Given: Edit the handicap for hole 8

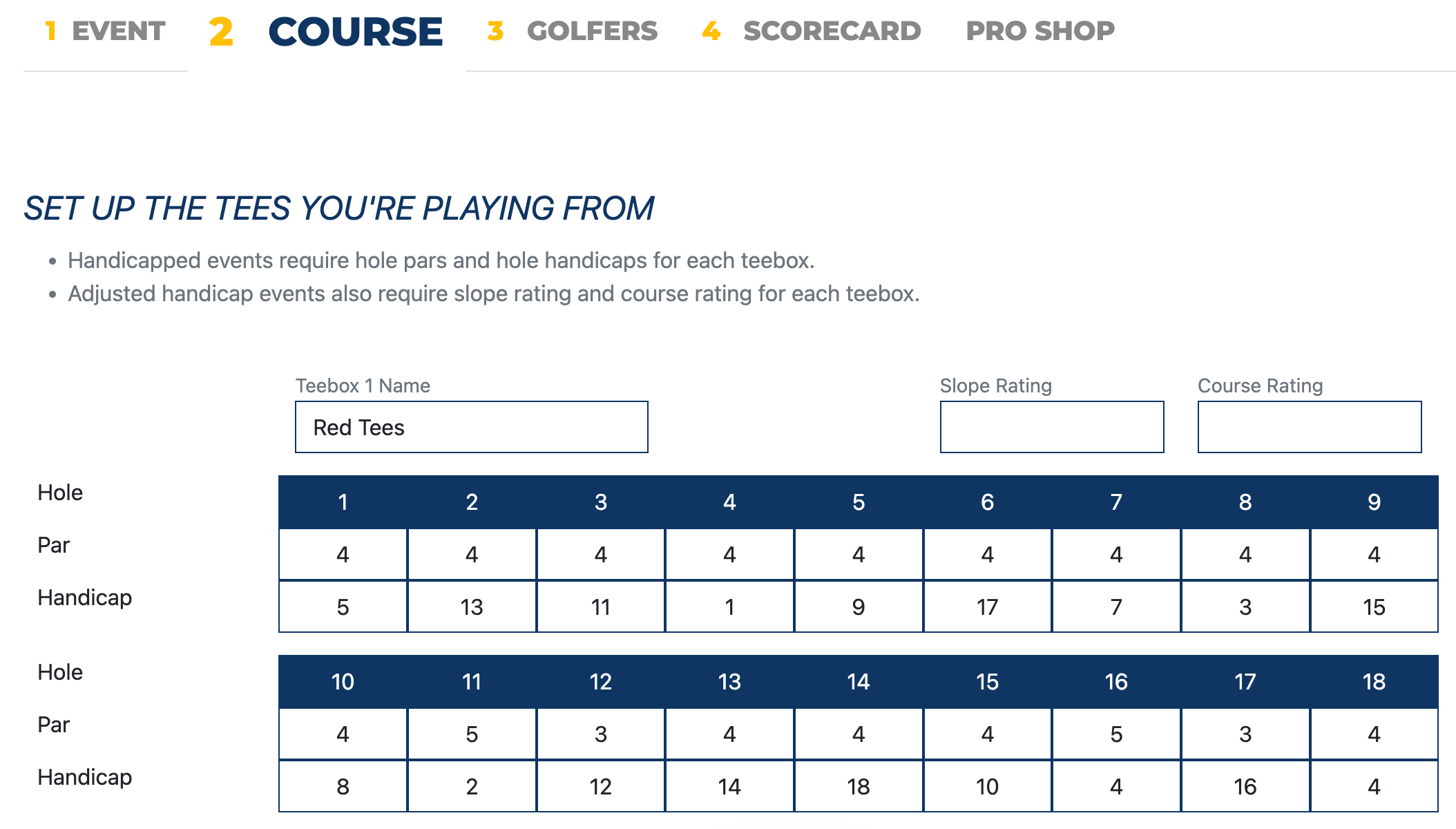Looking at the screenshot, I should click(1245, 606).
